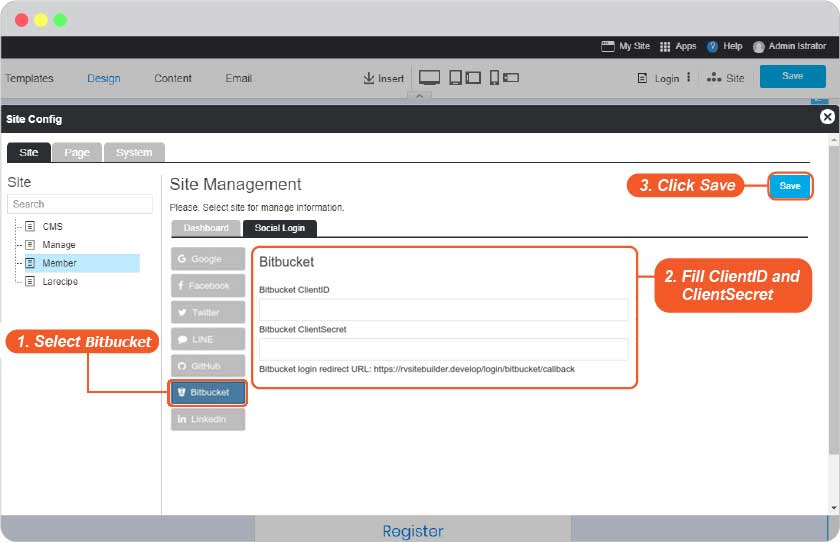The image size is (840, 542).
Task: Switch to the System tab
Action: (134, 153)
